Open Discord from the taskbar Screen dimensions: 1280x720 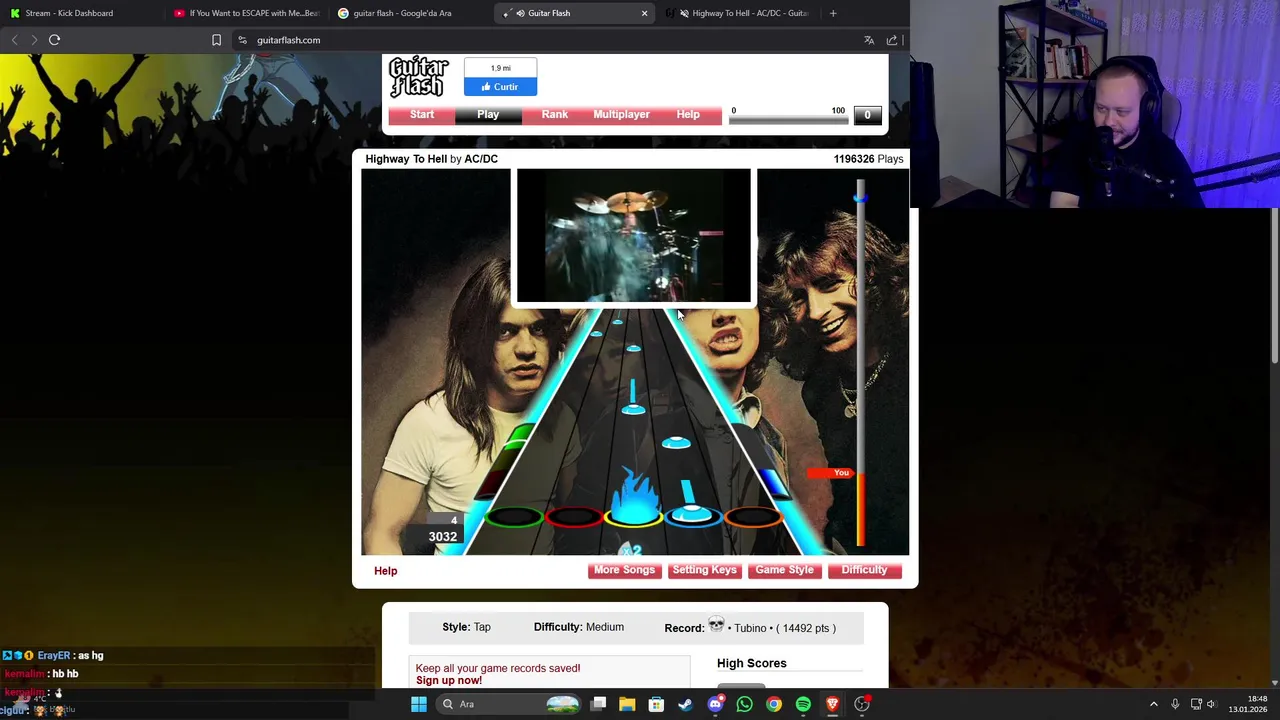[x=715, y=704]
